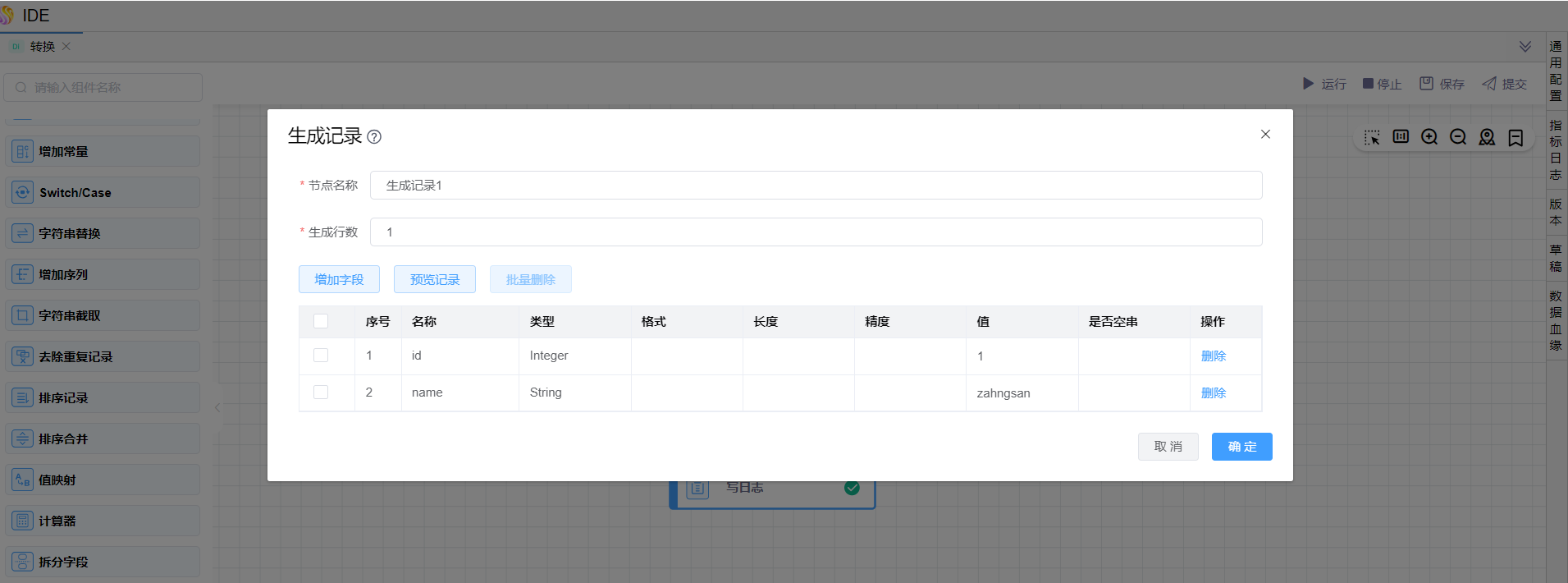
Task: Open the 数据血缘 side tab
Action: point(1556,320)
